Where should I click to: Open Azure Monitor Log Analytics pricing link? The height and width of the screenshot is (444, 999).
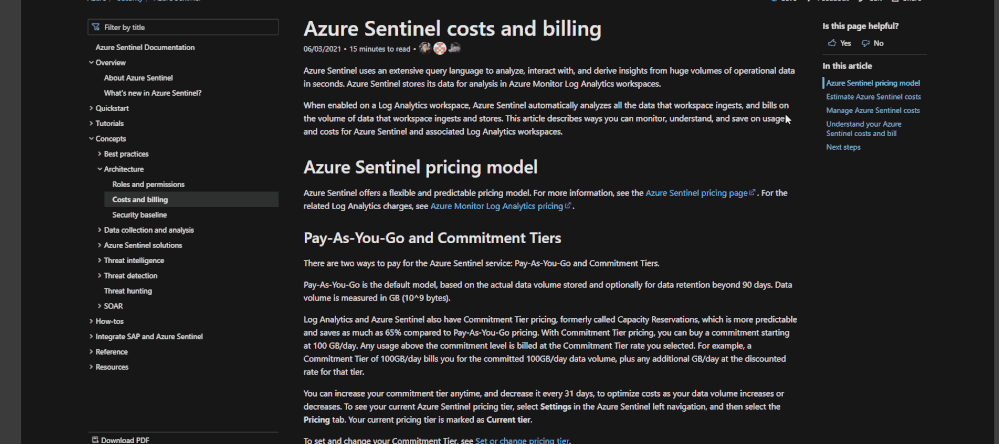click(497, 206)
